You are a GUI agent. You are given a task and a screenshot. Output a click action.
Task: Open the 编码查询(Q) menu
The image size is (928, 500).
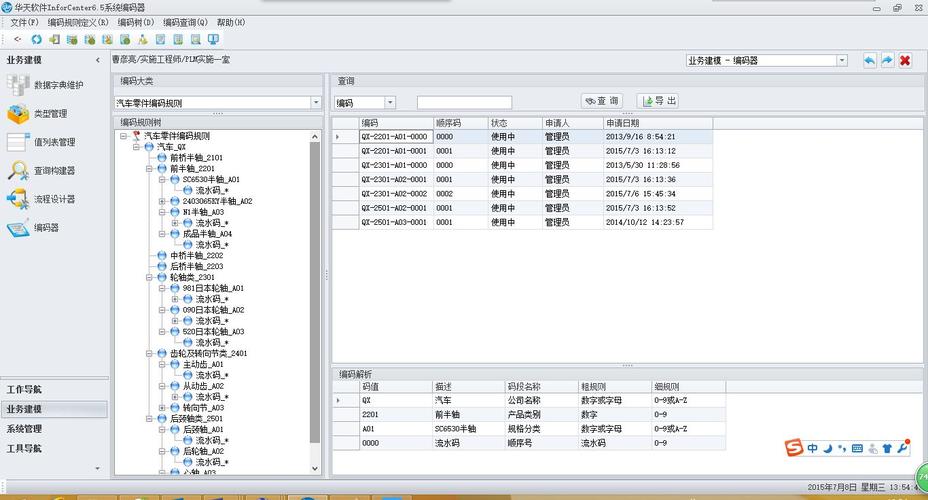point(185,22)
